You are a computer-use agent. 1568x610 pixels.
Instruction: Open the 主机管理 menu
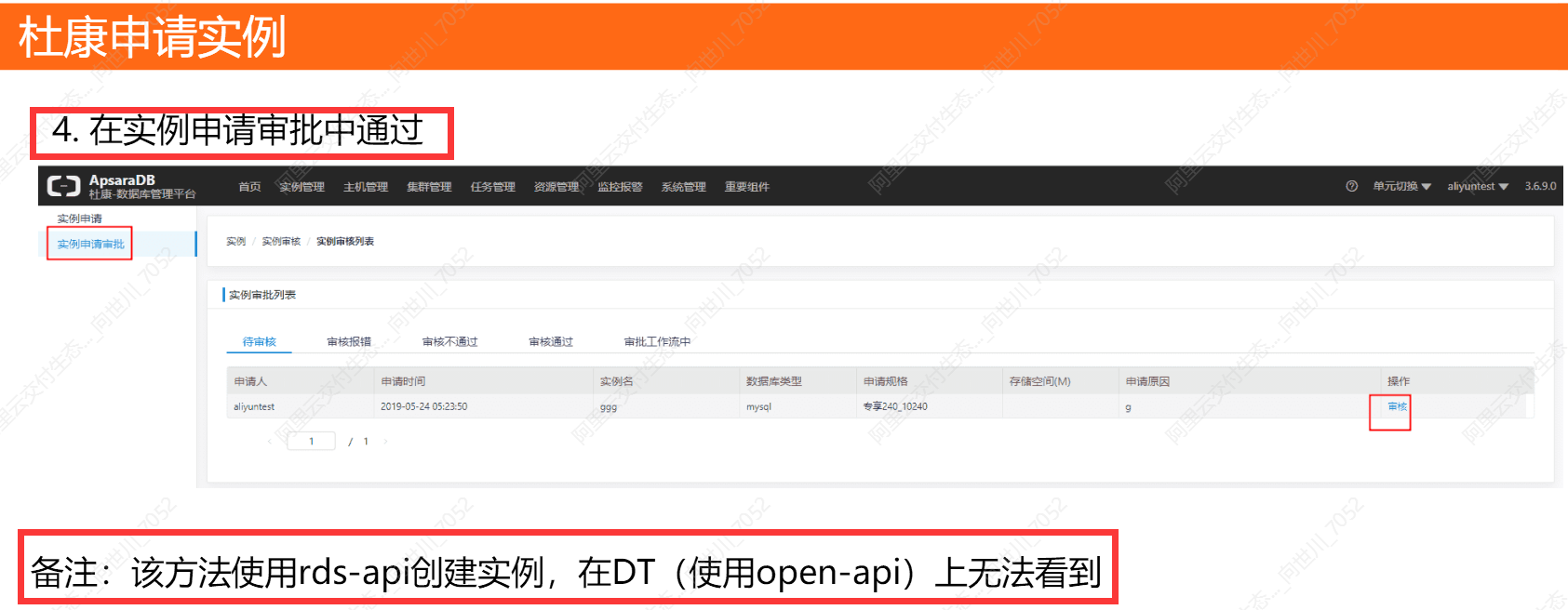(366, 187)
